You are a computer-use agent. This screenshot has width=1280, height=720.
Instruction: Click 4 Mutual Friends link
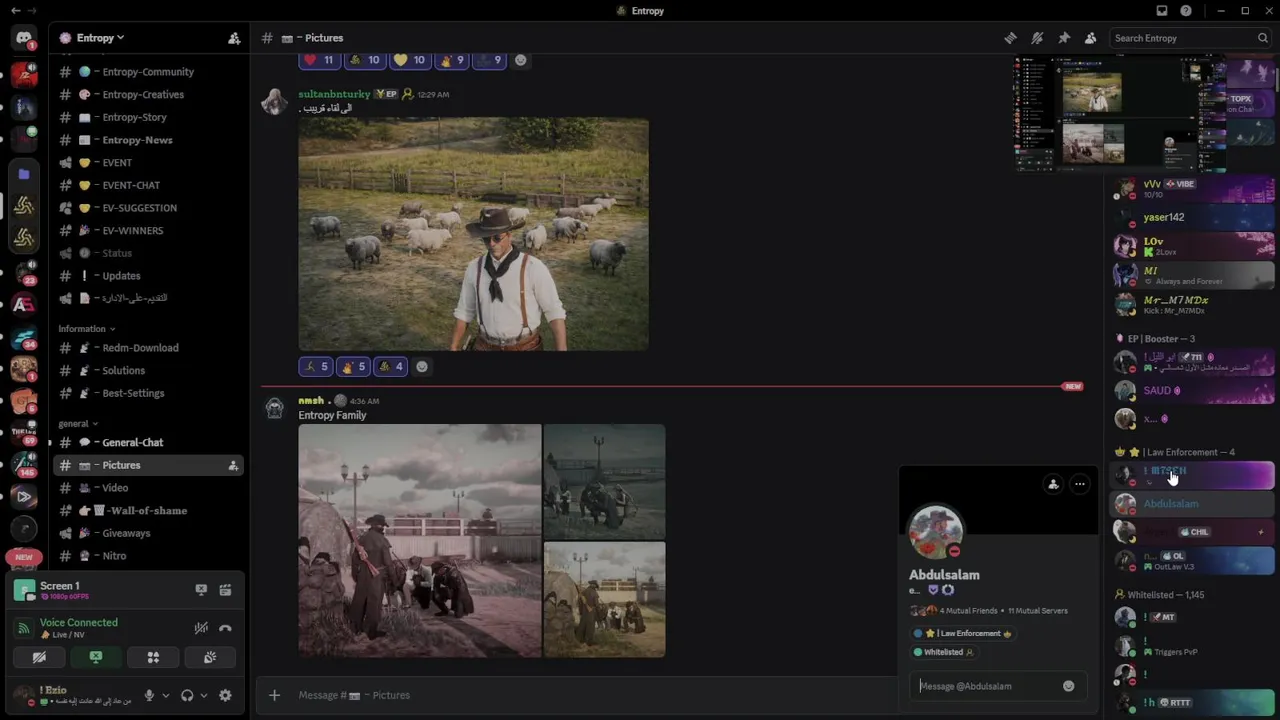(x=970, y=611)
